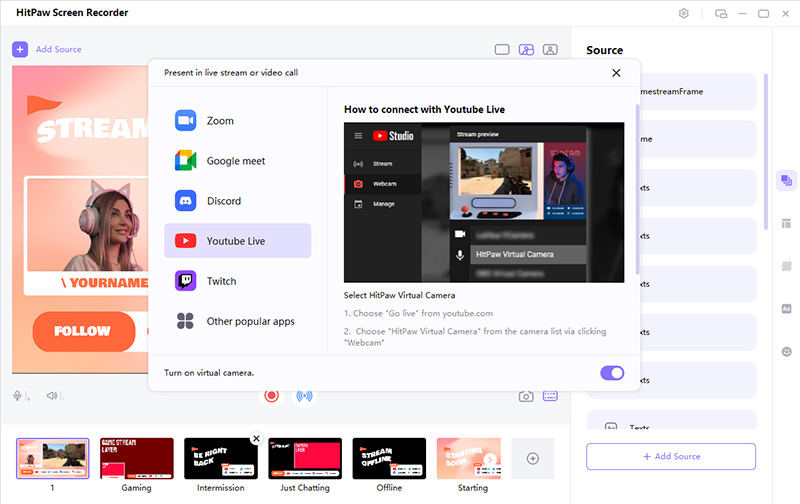Viewport: 800px width, 504px height.
Task: Select the mestreamFrame source item
Action: (698, 92)
